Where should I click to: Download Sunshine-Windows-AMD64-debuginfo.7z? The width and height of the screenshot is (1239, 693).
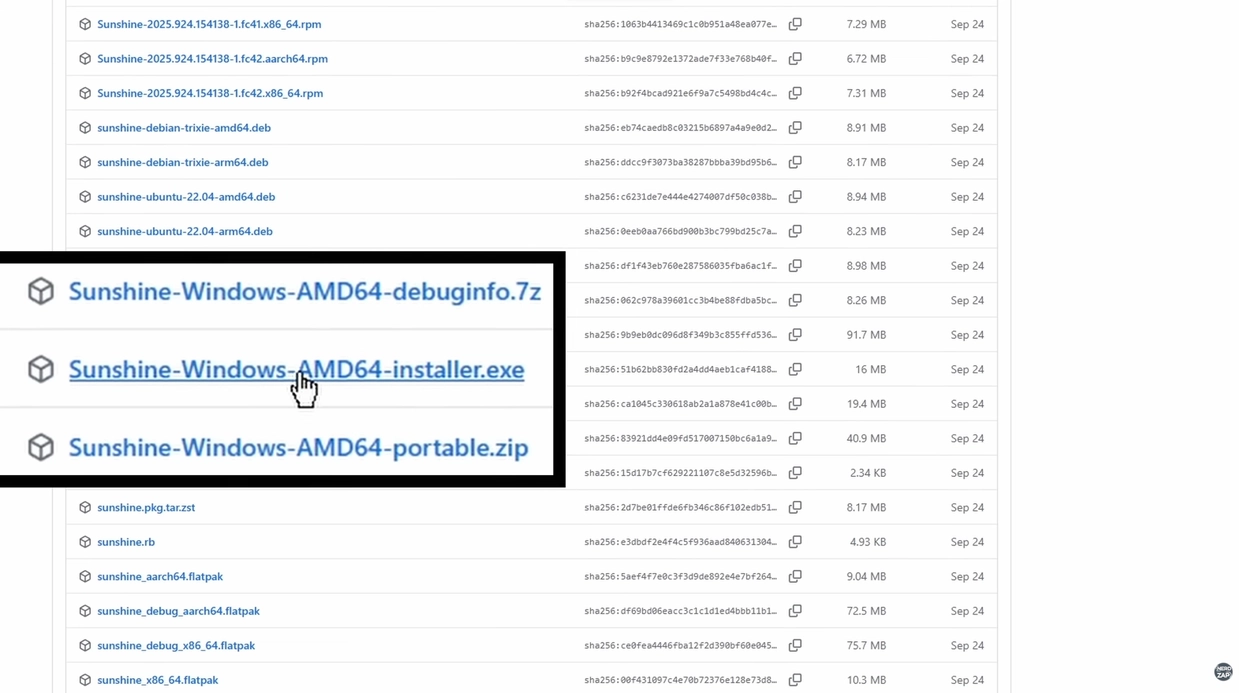click(304, 292)
